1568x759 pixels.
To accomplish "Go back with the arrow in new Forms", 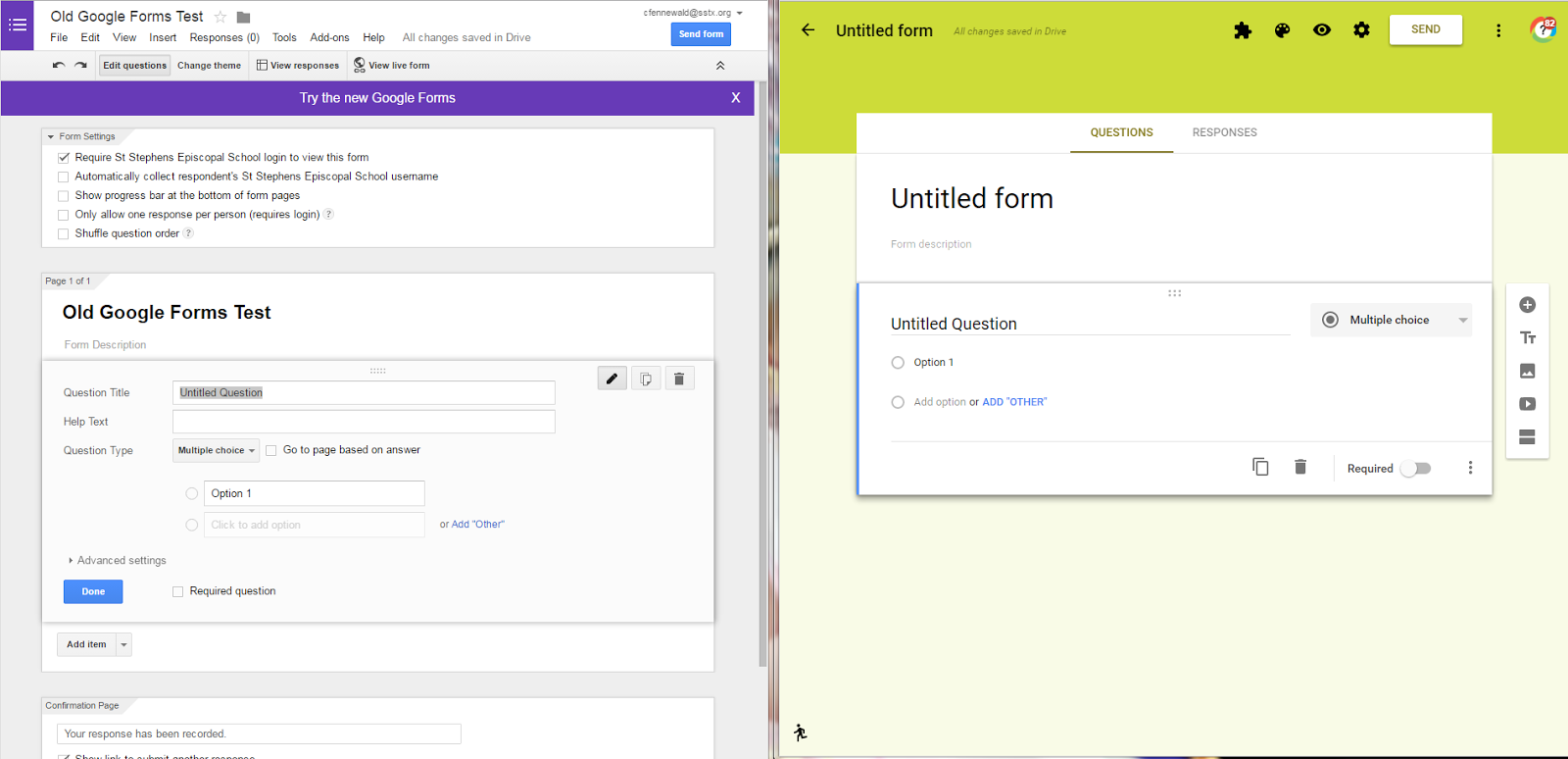I will coord(808,30).
